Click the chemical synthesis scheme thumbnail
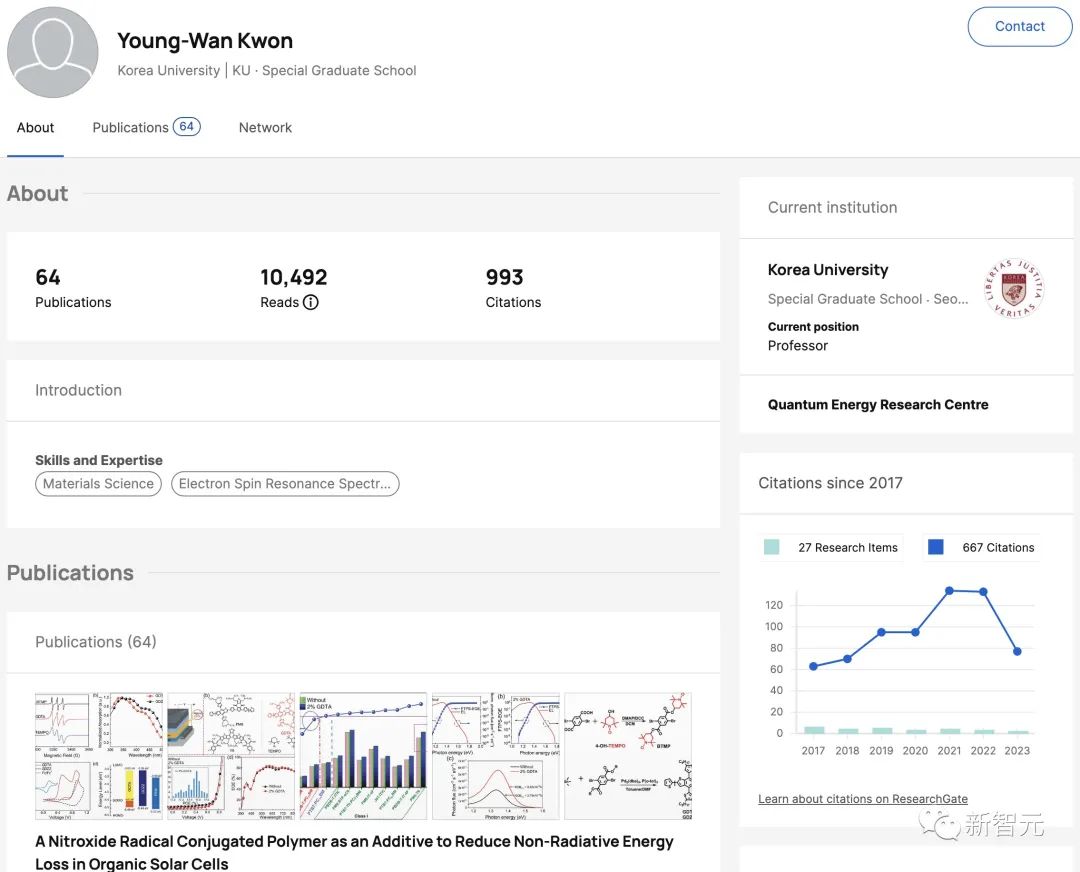The image size is (1080, 872). pos(627,755)
